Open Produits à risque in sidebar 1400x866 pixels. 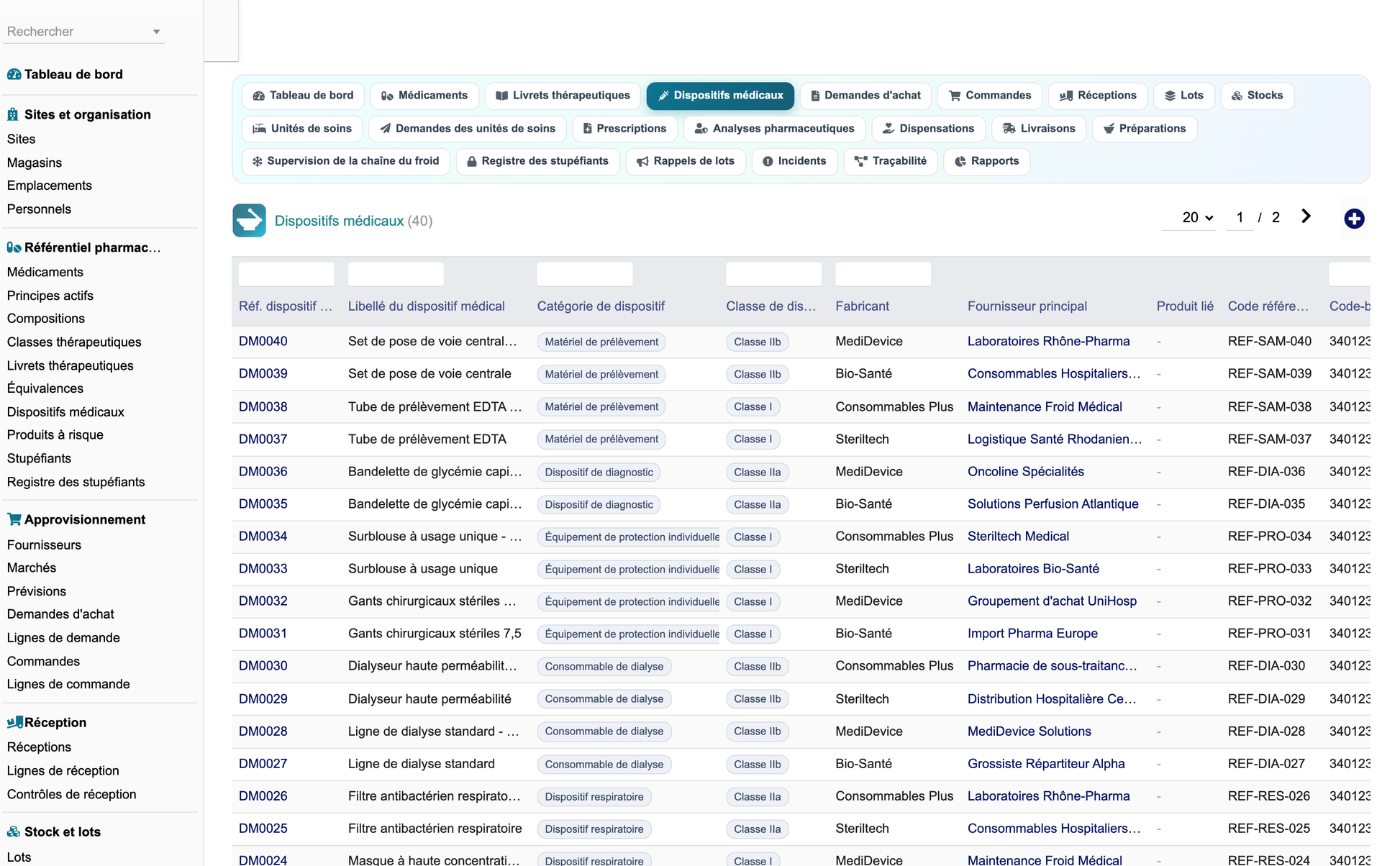pos(55,435)
